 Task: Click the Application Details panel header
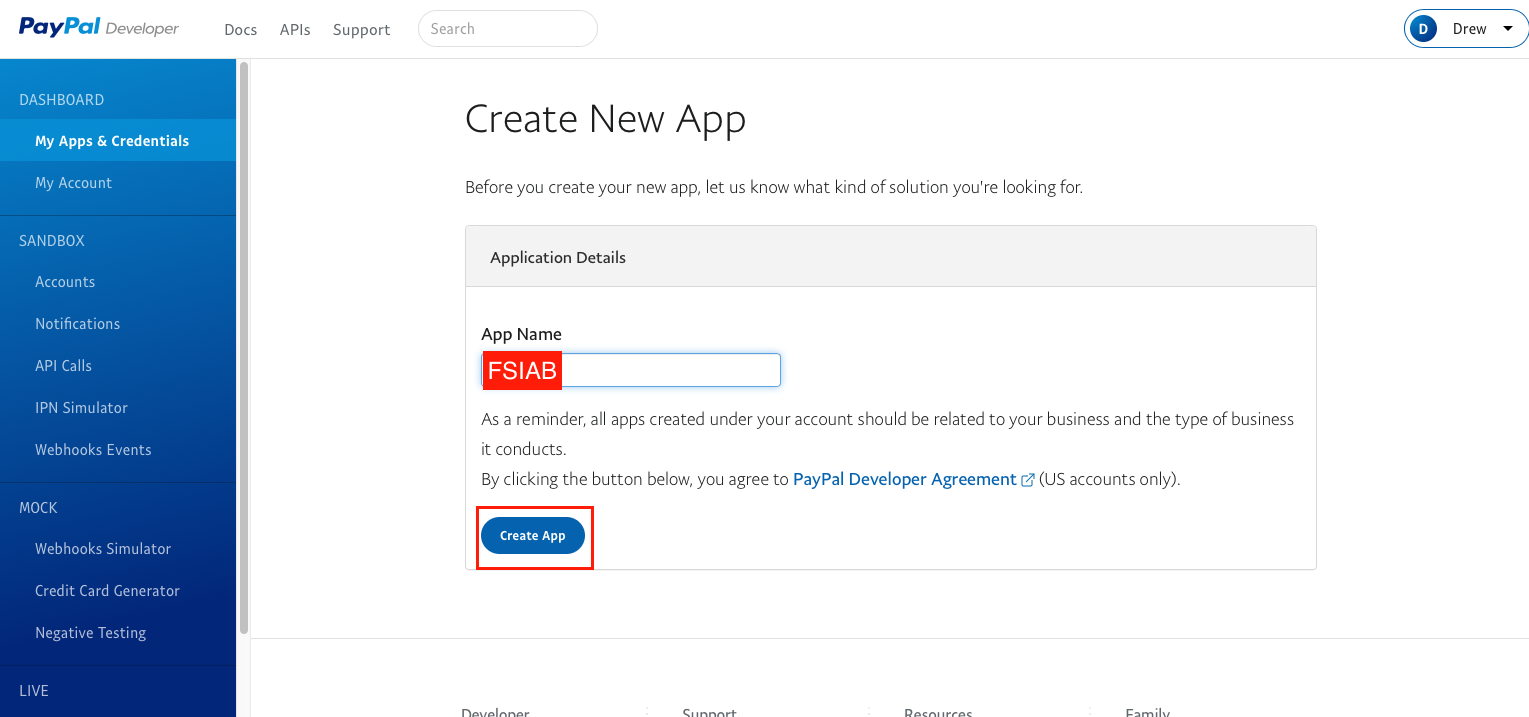891,257
